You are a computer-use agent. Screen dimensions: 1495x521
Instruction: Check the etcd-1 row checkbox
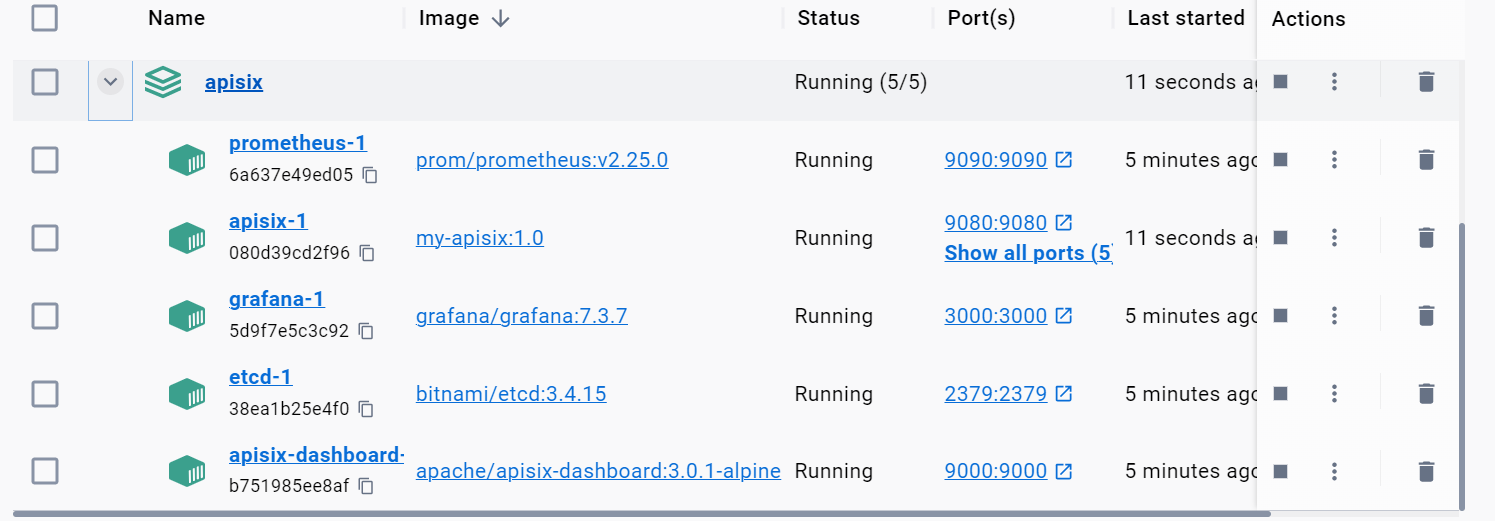point(45,394)
